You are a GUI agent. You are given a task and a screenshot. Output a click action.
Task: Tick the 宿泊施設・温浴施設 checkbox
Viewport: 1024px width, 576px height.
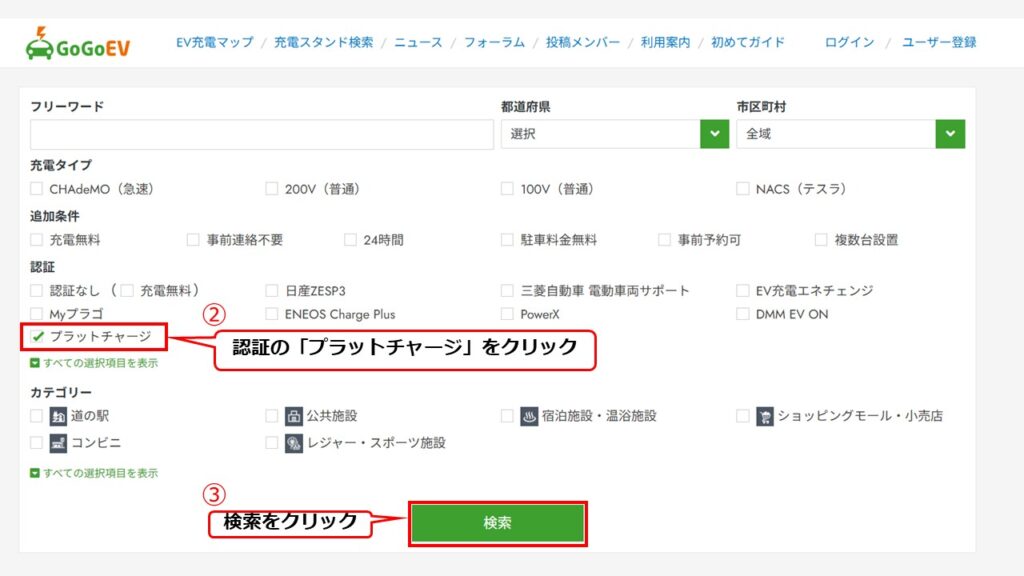(x=507, y=416)
